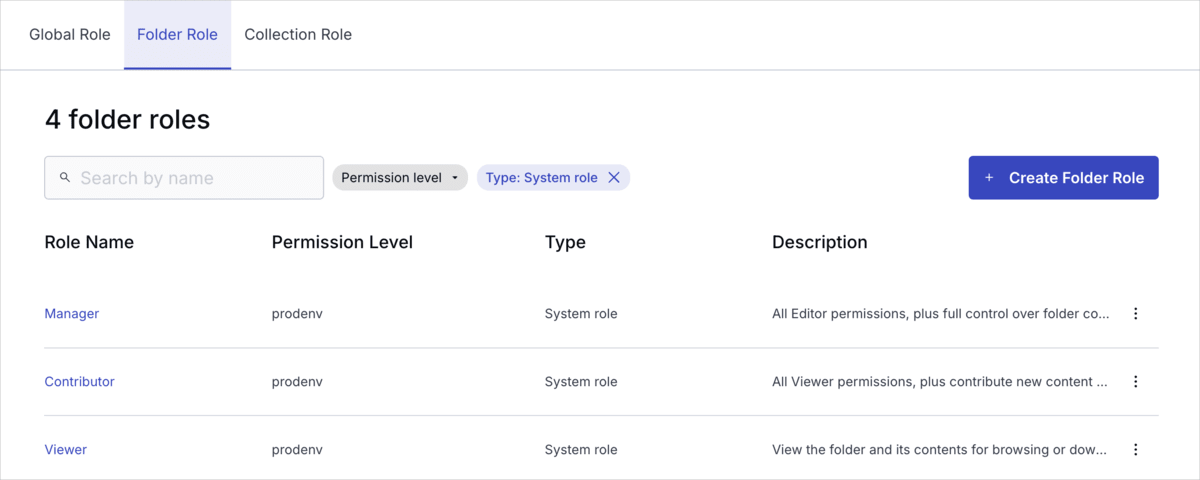Open the more options menu for Manager
The height and width of the screenshot is (480, 1200).
click(1135, 314)
